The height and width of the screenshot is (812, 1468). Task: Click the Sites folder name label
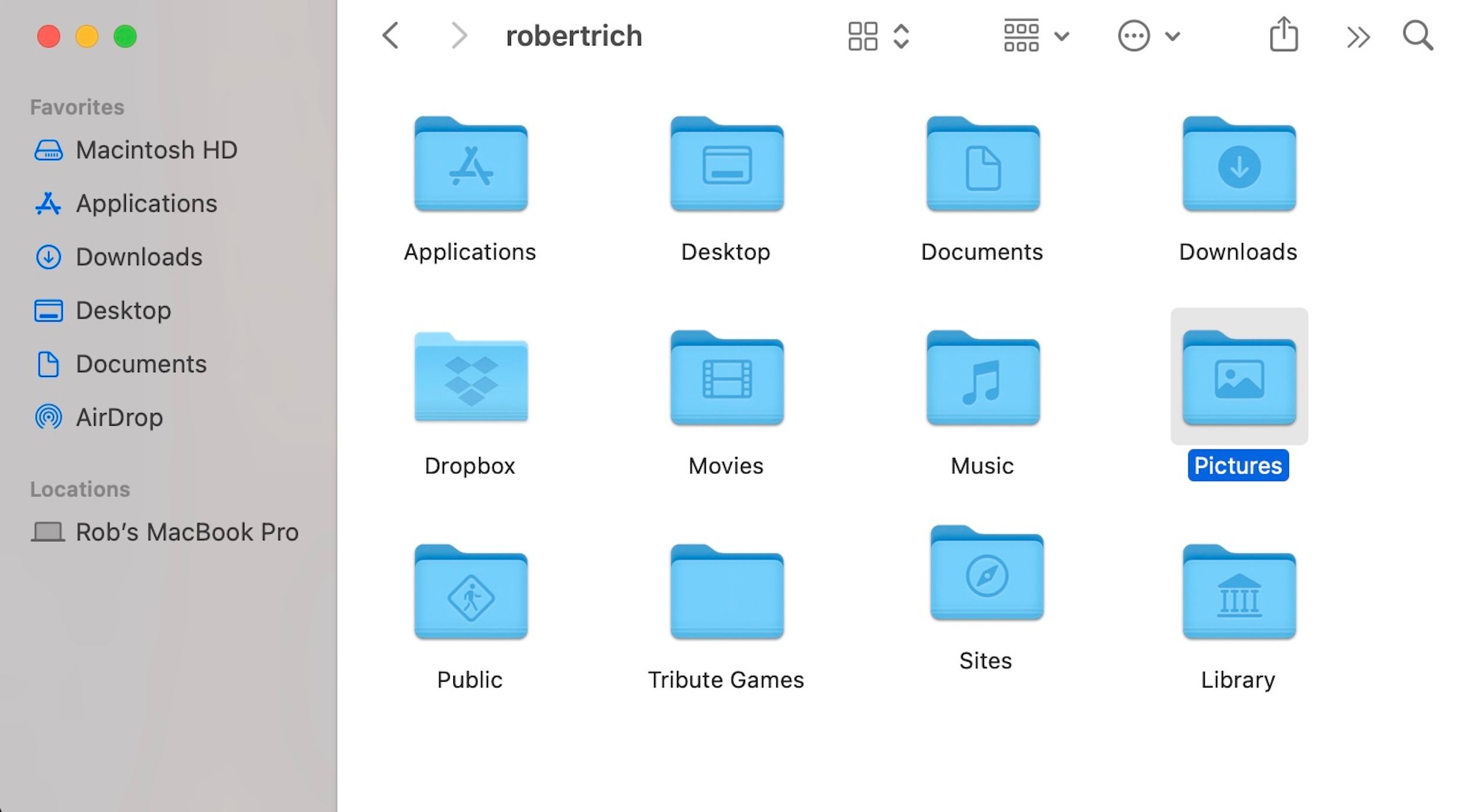(x=985, y=661)
